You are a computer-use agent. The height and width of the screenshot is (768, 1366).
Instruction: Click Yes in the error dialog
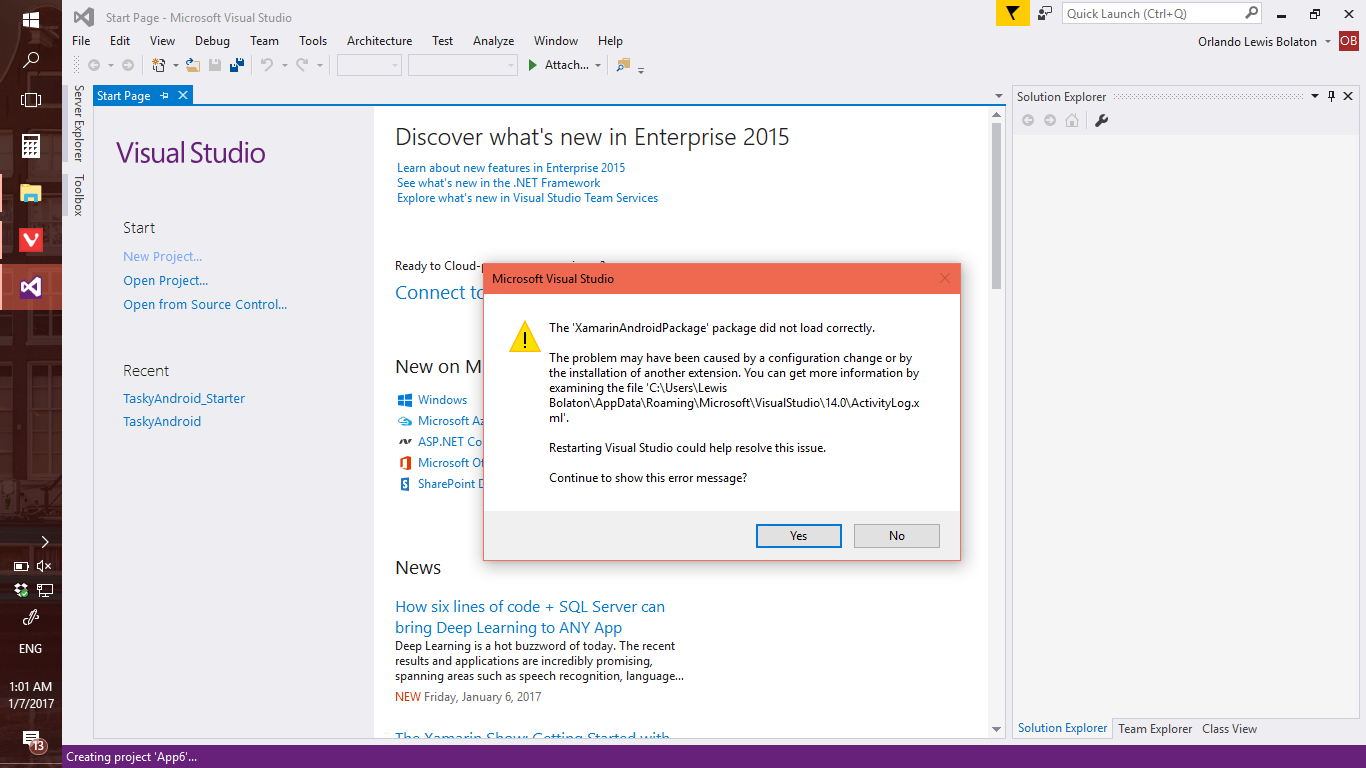(x=798, y=536)
